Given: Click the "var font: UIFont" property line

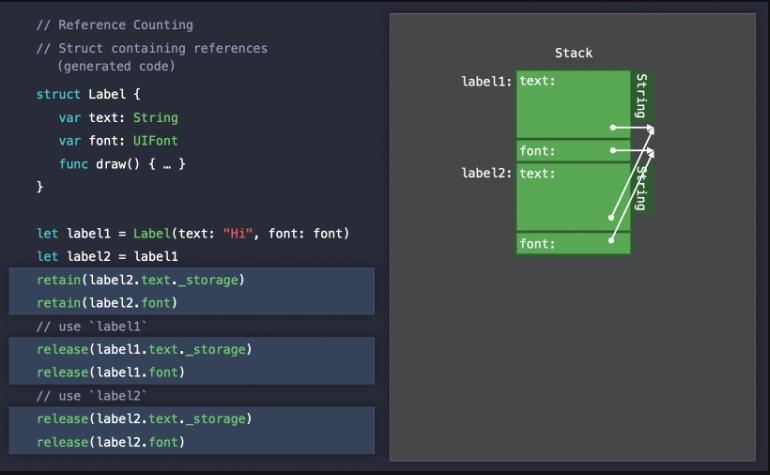Looking at the screenshot, I should tap(117, 141).
